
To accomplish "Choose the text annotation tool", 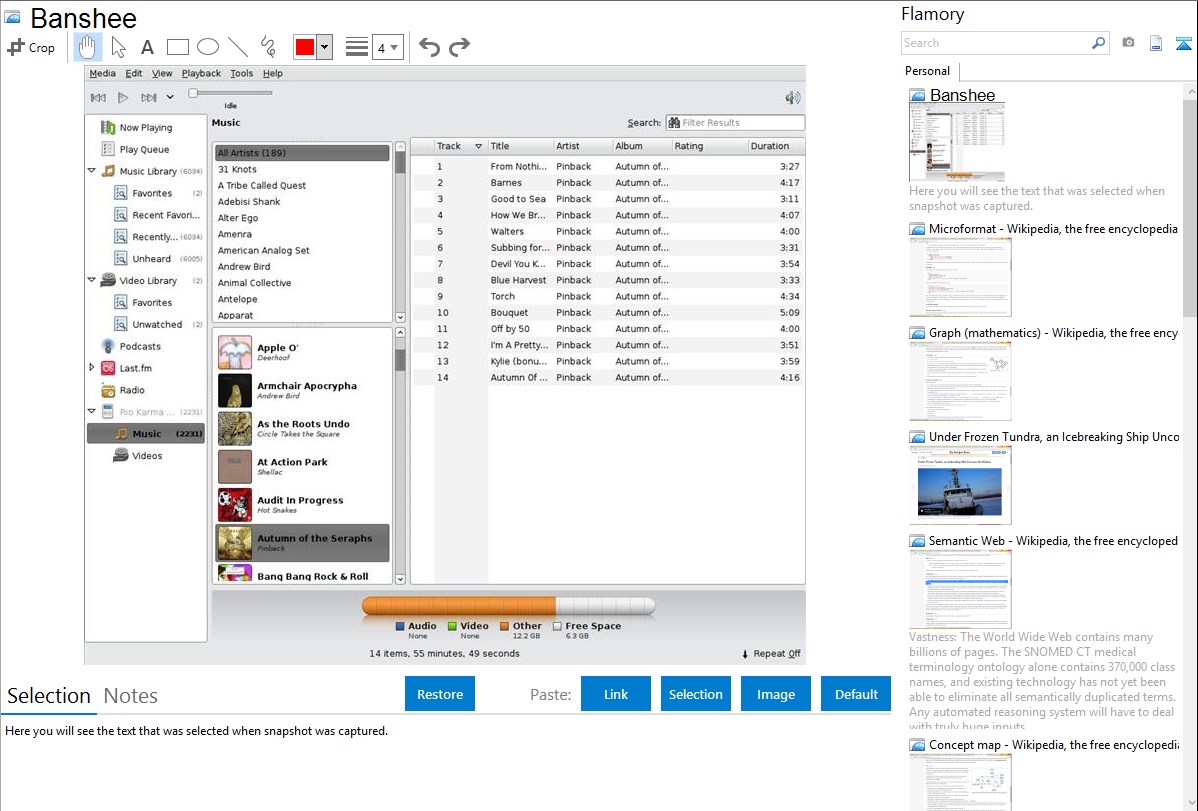I will click(x=147, y=47).
